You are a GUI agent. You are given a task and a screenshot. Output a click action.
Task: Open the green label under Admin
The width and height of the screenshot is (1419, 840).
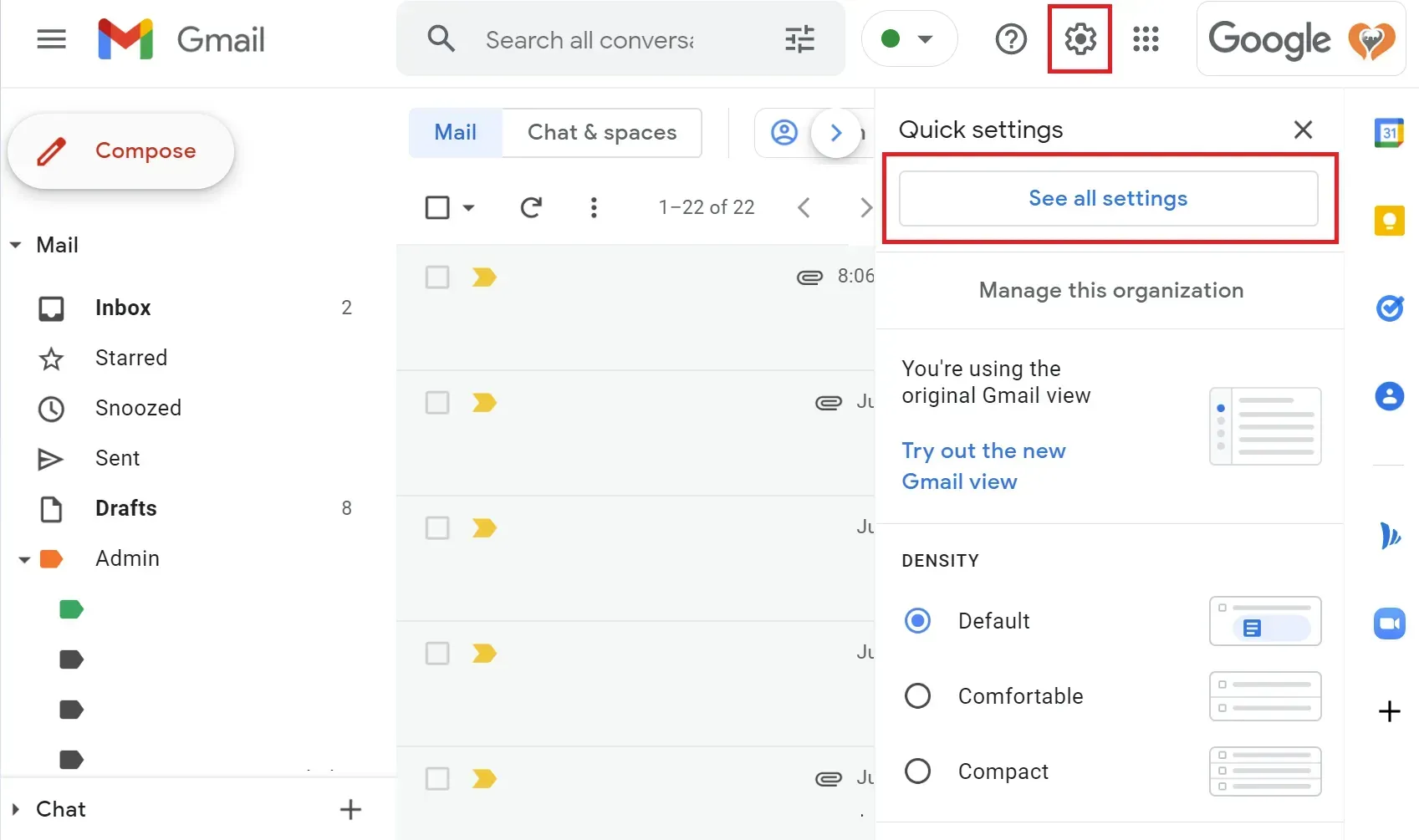(71, 609)
